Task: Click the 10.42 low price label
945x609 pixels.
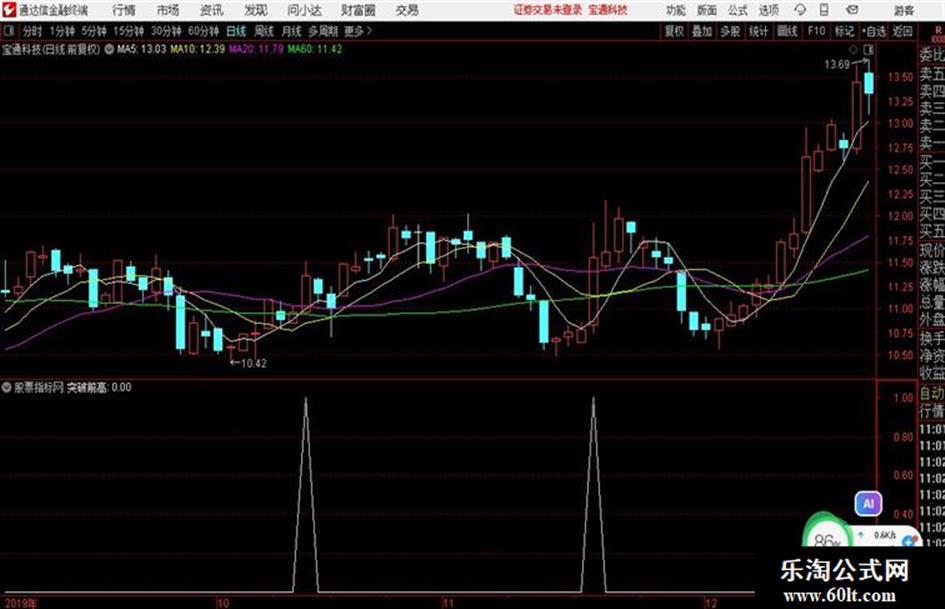Action: coord(253,363)
